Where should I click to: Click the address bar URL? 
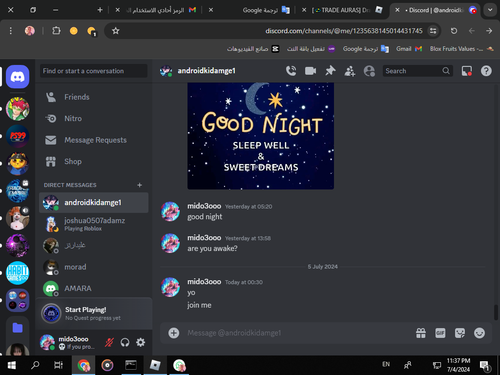click(344, 31)
